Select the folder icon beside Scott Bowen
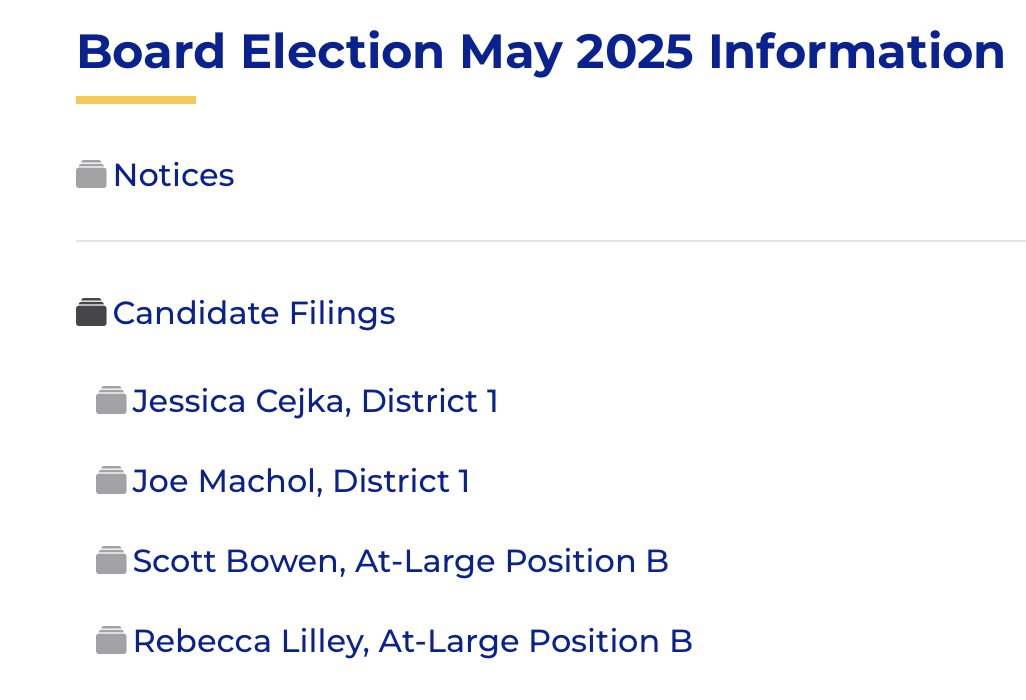This screenshot has width=1026, height=700. pyautogui.click(x=111, y=561)
